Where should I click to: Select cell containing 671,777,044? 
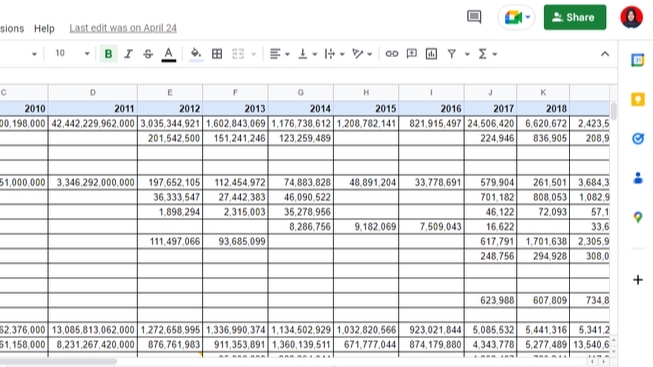tap(366, 345)
